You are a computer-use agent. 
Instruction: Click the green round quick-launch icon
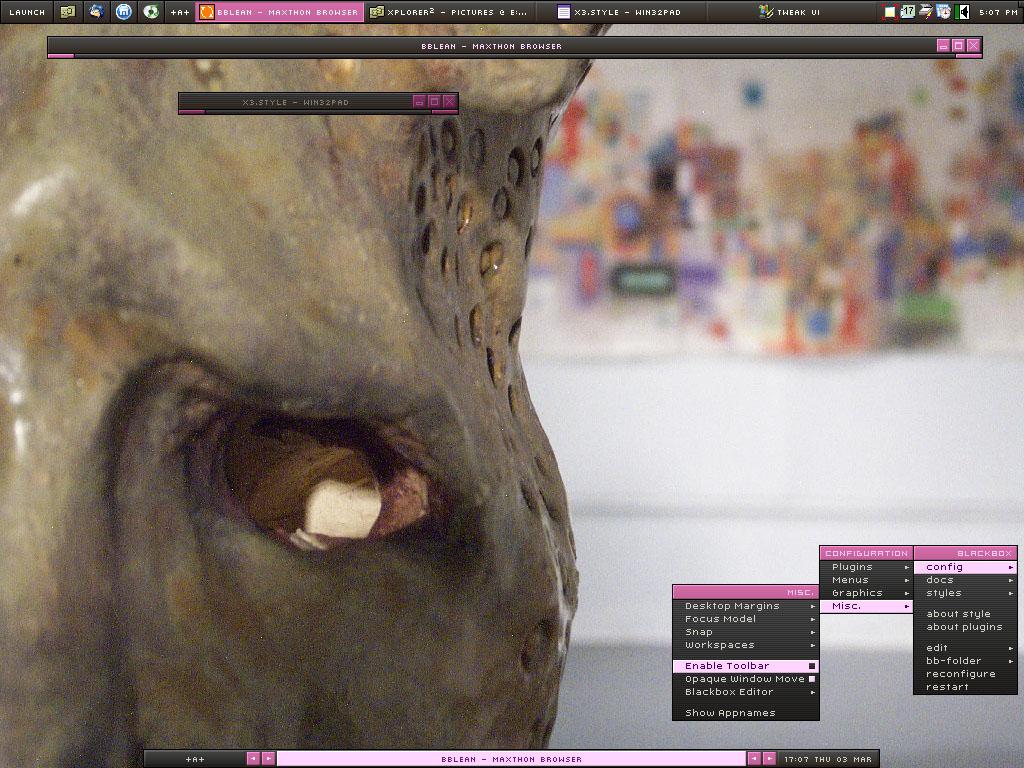pos(151,12)
